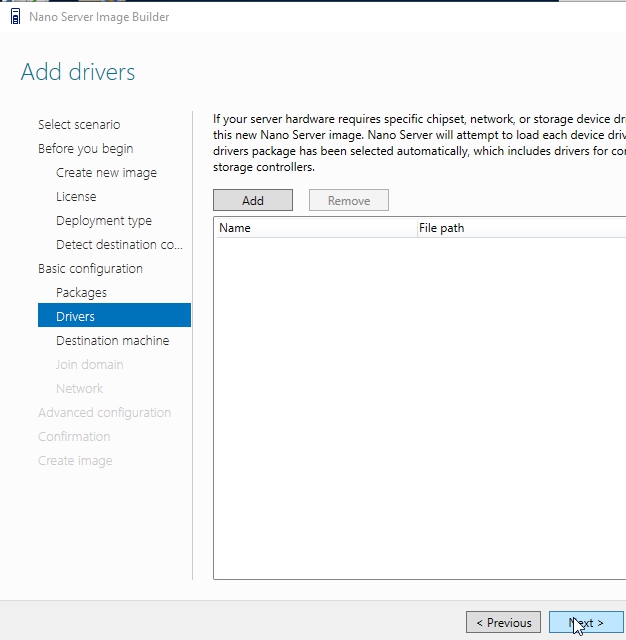Open the License step
The image size is (626, 640).
tap(76, 197)
